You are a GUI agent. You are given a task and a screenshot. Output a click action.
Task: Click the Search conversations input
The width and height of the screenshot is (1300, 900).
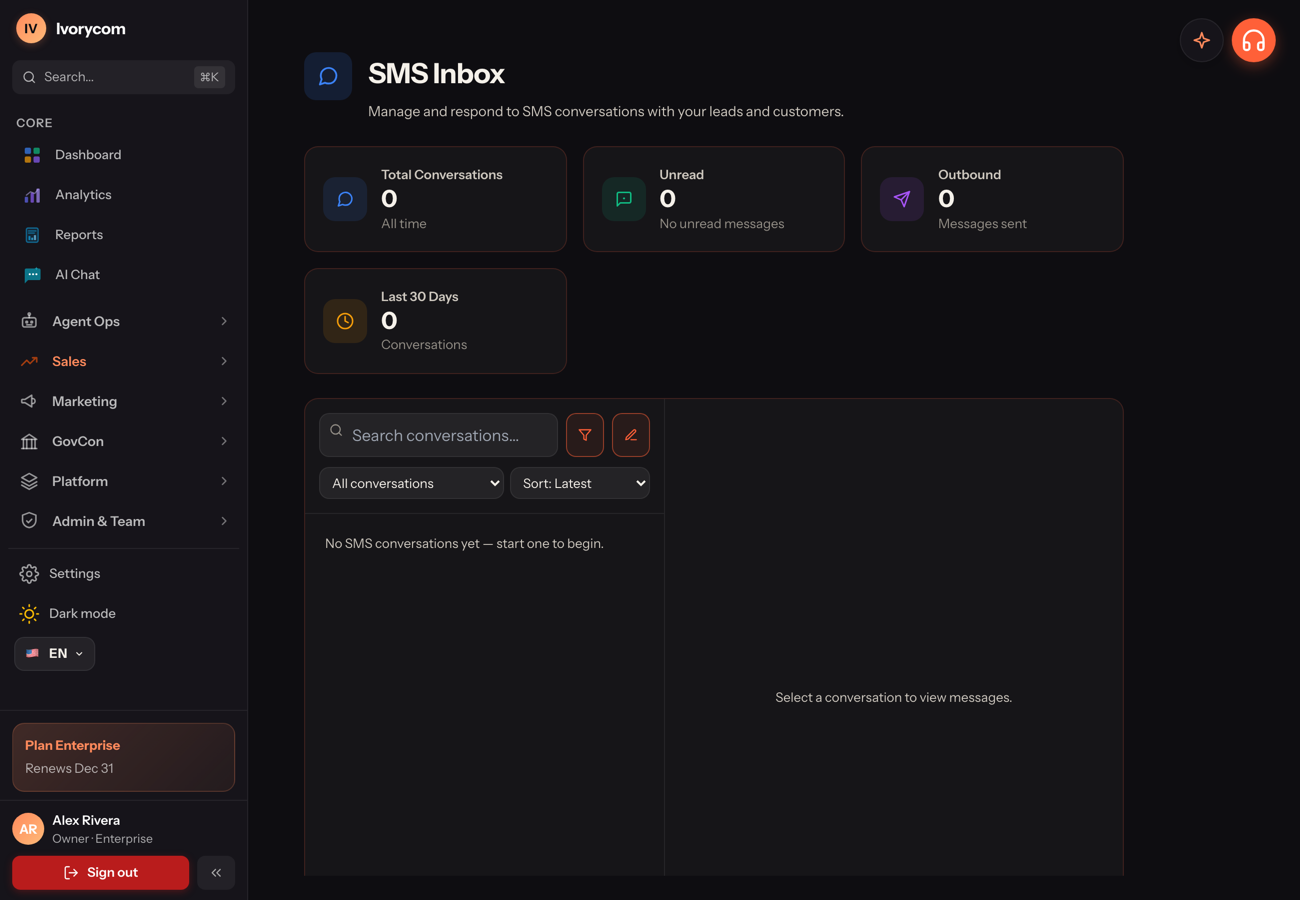pyautogui.click(x=438, y=435)
